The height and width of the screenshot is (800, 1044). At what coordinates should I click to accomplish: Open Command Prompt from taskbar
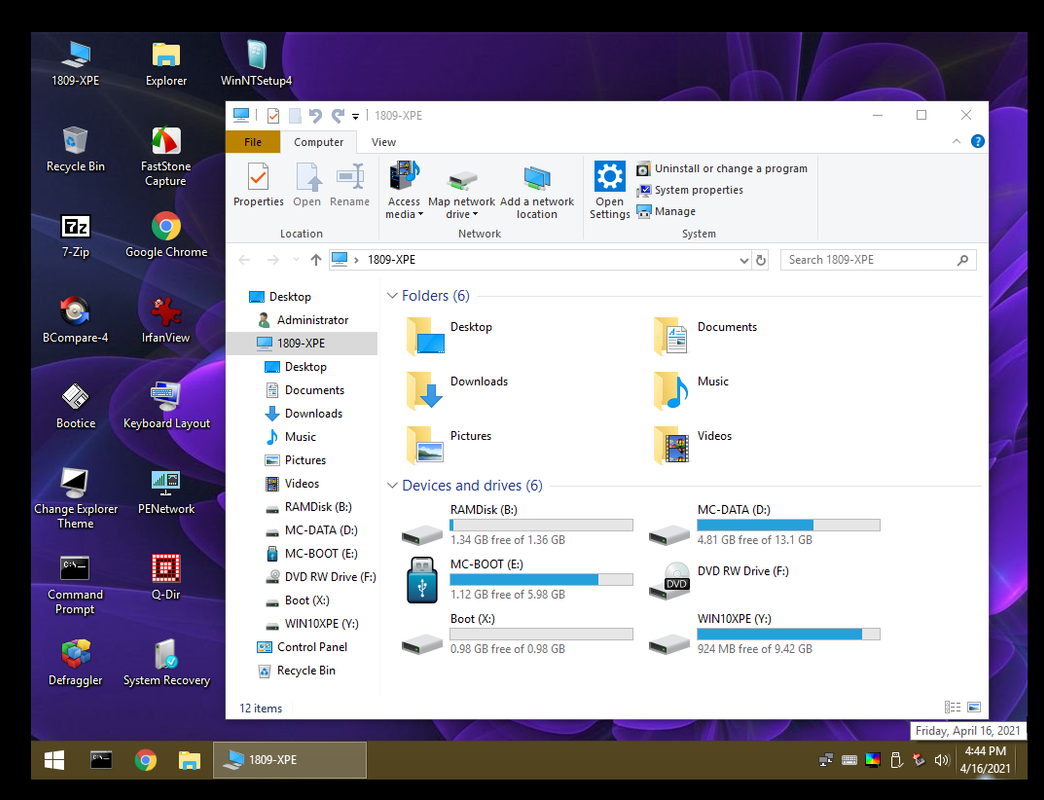coord(101,760)
